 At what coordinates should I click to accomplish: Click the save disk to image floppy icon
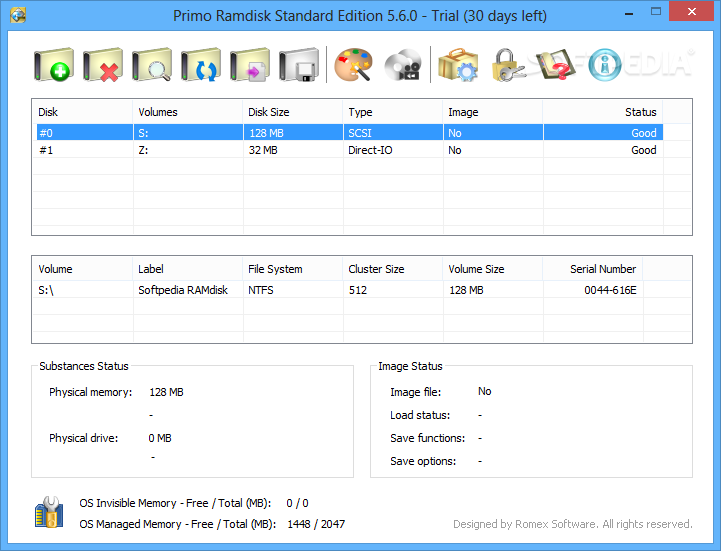pyautogui.click(x=299, y=65)
